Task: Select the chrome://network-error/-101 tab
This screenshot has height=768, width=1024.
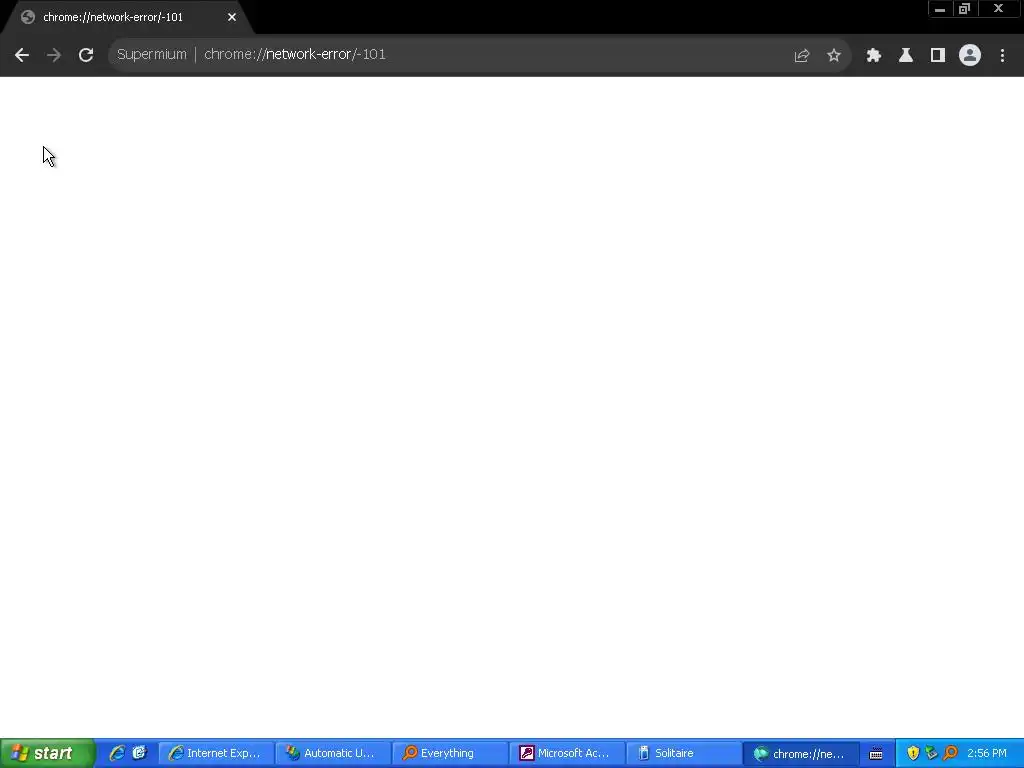Action: click(x=124, y=17)
